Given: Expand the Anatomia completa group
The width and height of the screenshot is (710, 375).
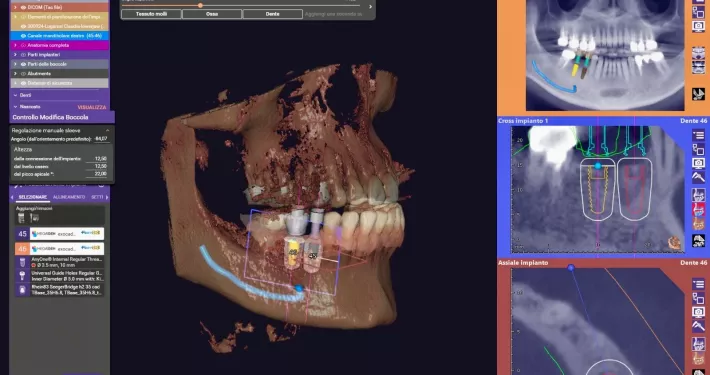Looking at the screenshot, I should (15, 45).
